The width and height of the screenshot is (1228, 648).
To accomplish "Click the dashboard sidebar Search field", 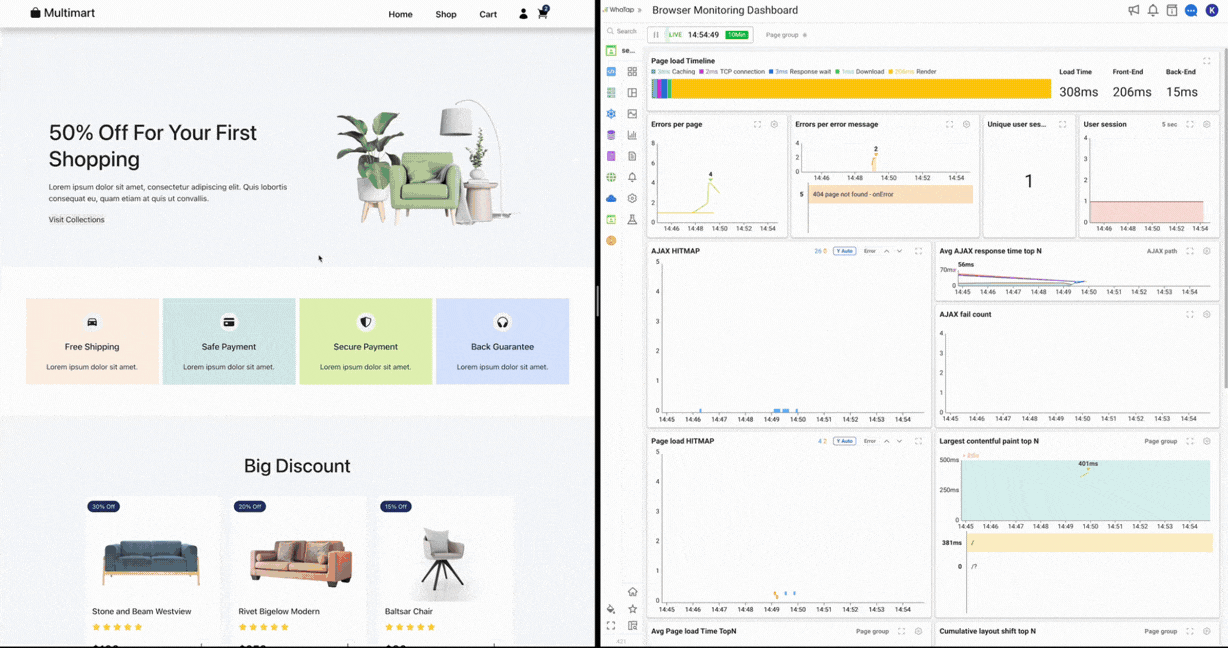I will pyautogui.click(x=622, y=31).
